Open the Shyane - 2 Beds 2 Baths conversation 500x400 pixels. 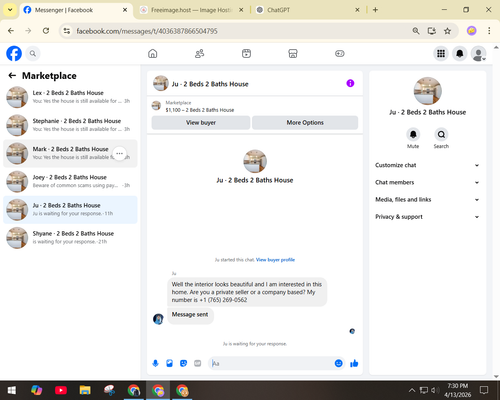tap(70, 238)
